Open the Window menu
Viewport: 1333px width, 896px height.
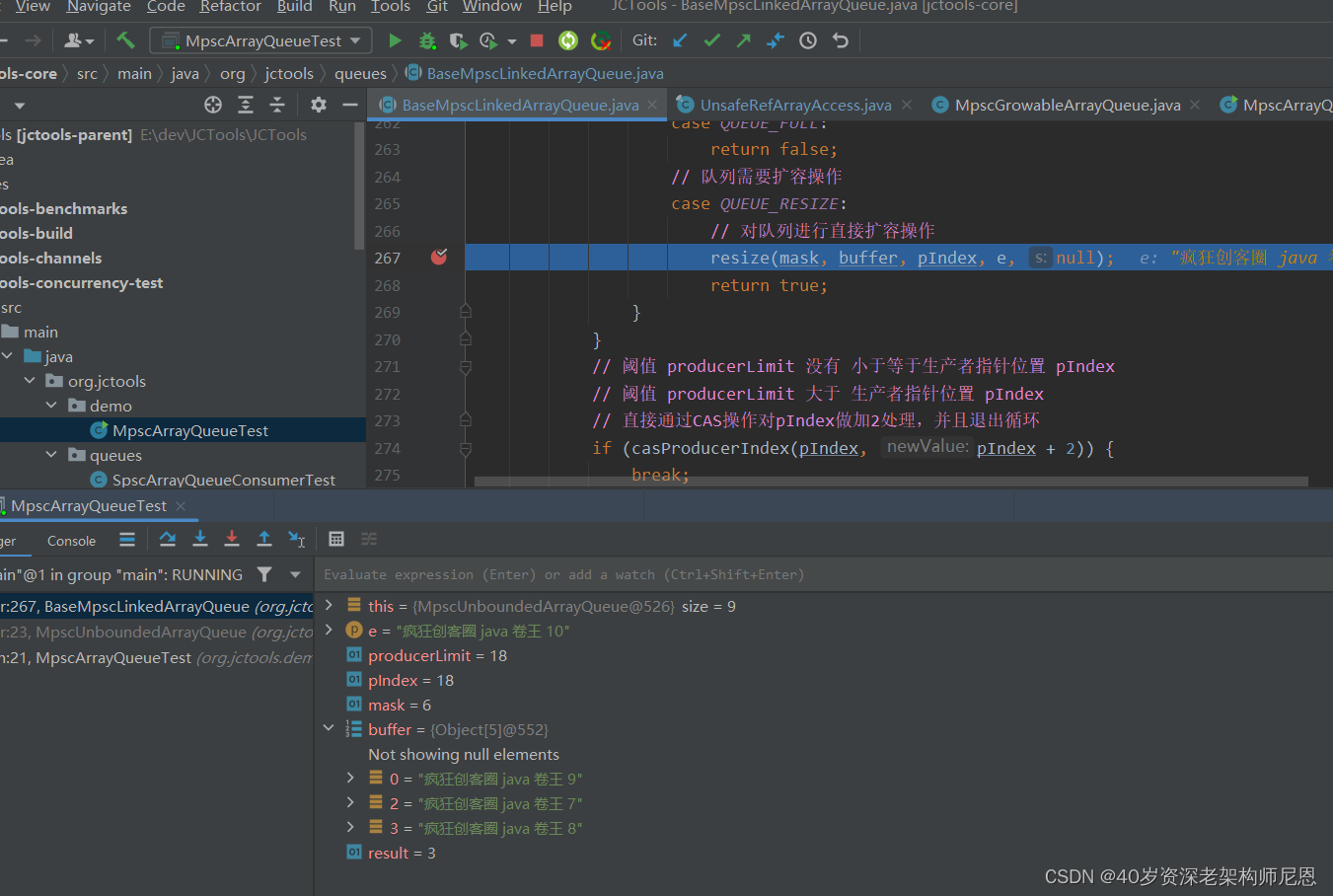coord(492,6)
